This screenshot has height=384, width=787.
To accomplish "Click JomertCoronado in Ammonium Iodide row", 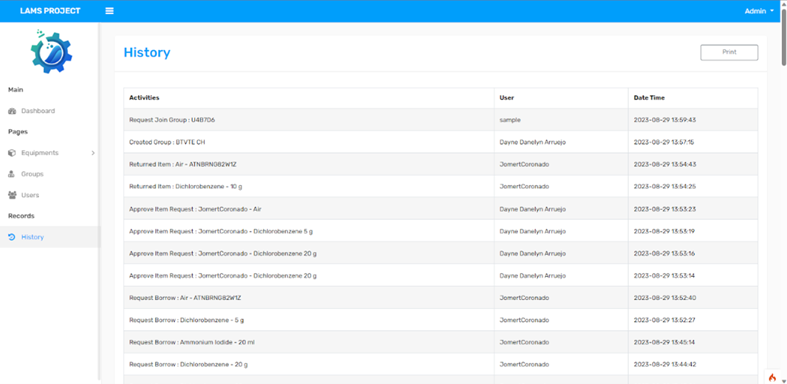I will pyautogui.click(x=524, y=342).
